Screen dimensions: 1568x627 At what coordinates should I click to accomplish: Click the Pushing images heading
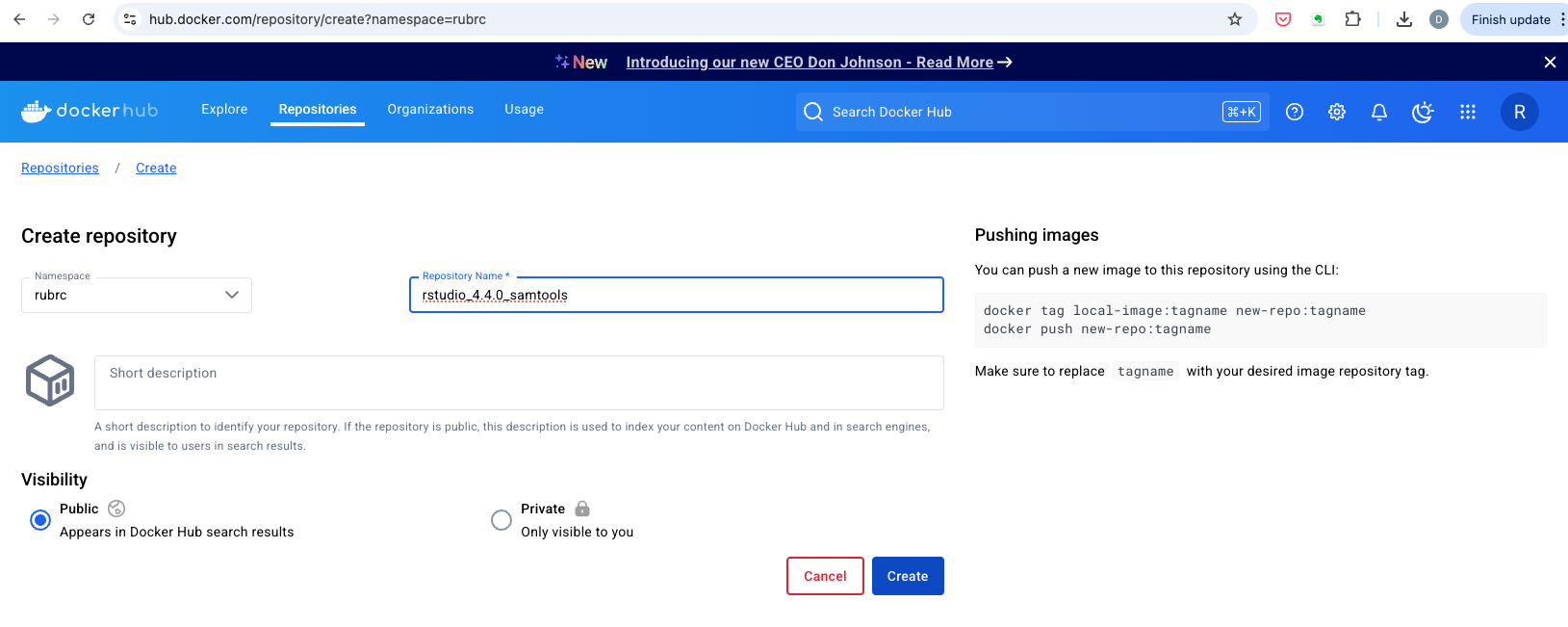(1037, 235)
